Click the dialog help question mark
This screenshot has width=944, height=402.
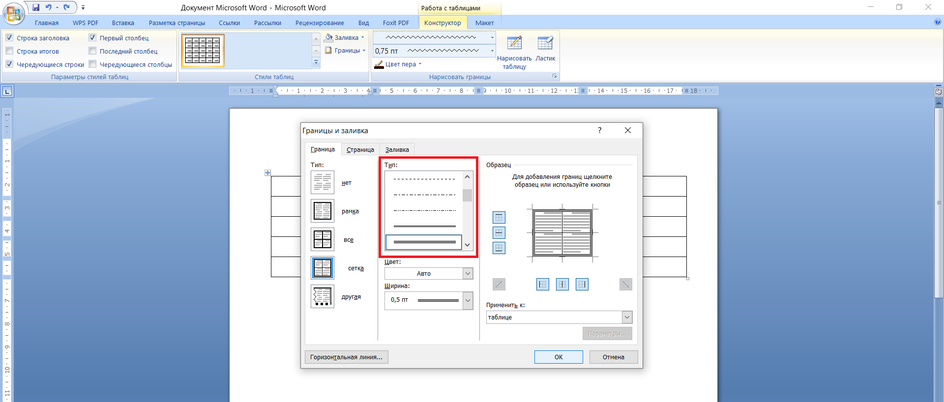(600, 130)
